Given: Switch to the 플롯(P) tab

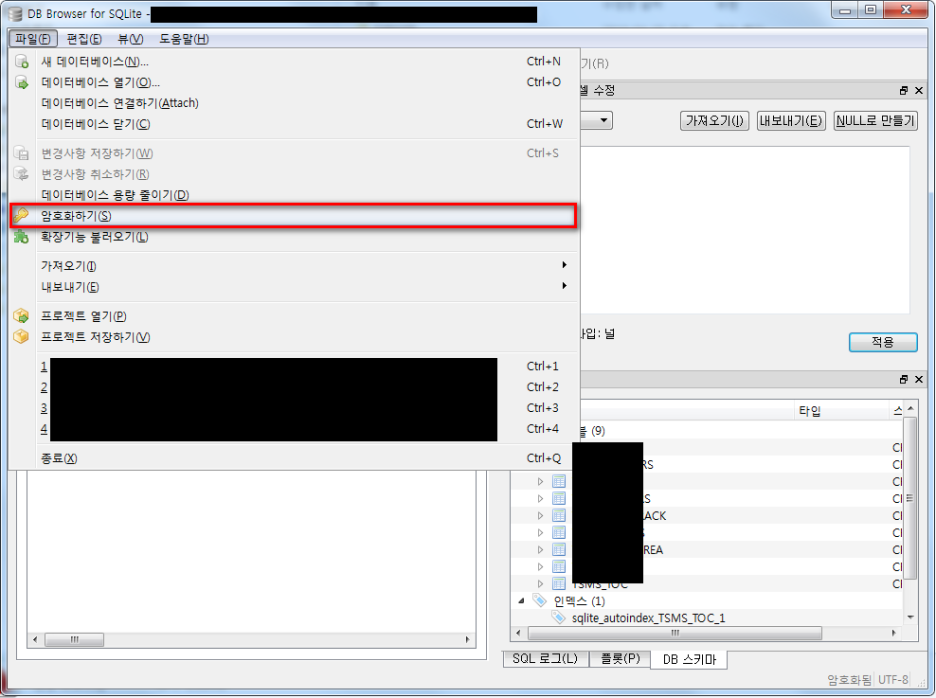Looking at the screenshot, I should pyautogui.click(x=620, y=659).
